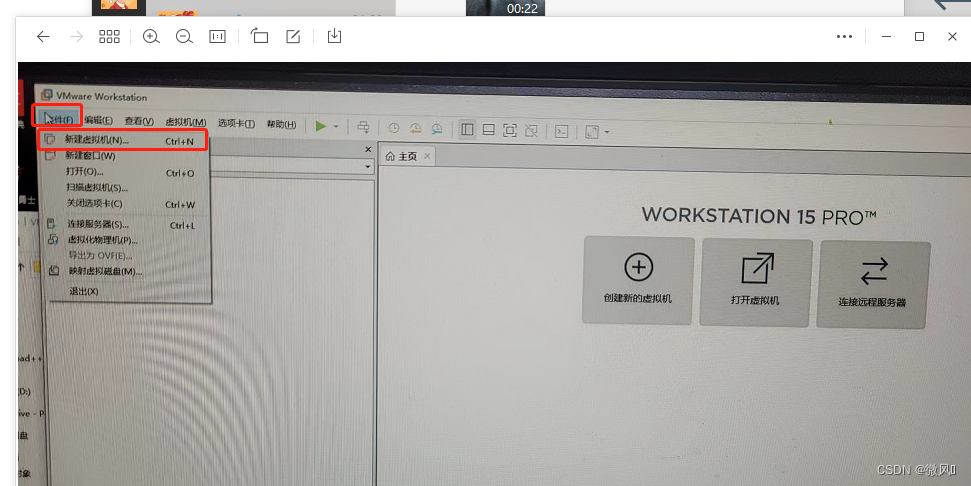Click the stretch guest display icon
The height and width of the screenshot is (486, 971).
(x=592, y=132)
